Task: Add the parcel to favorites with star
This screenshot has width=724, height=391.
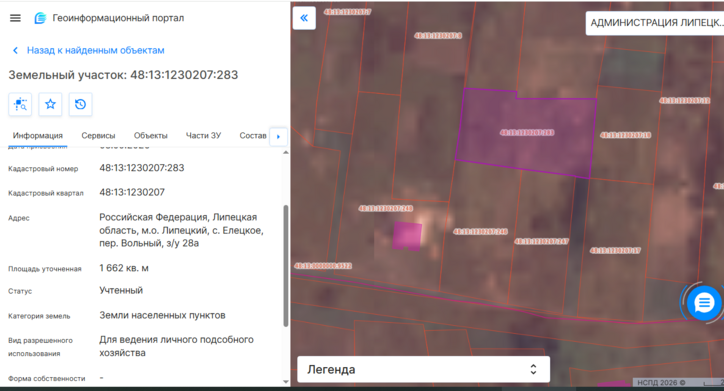Action: point(50,104)
